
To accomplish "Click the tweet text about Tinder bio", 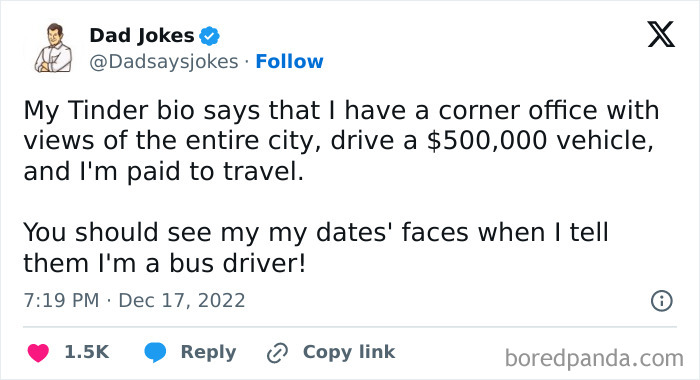I will click(342, 141).
